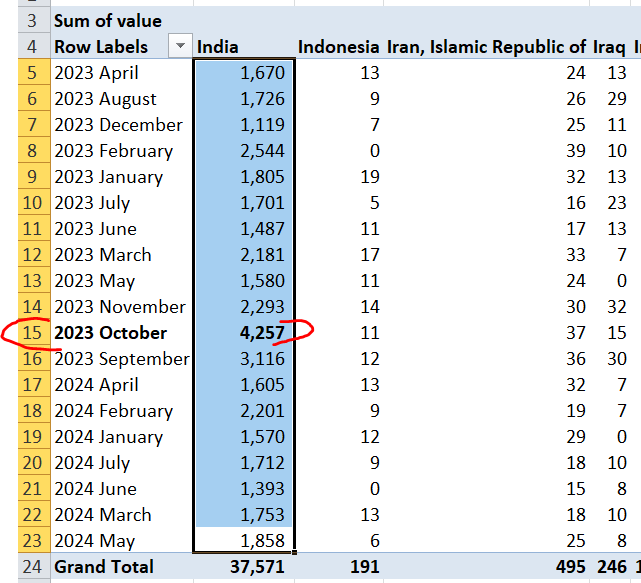Click the India value 3,116
641x583 pixels.
(262, 359)
